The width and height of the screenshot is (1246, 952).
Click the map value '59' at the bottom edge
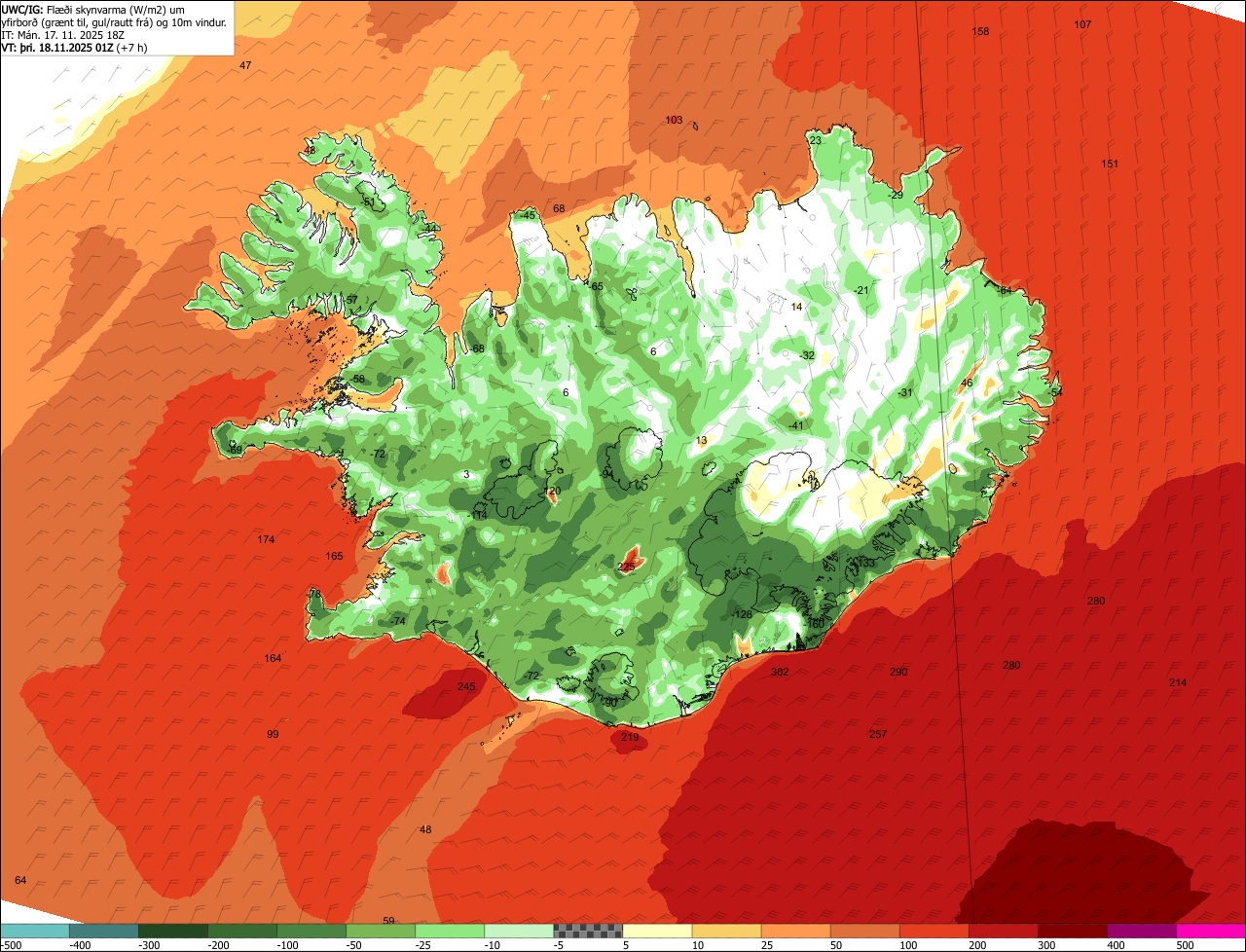tap(388, 921)
